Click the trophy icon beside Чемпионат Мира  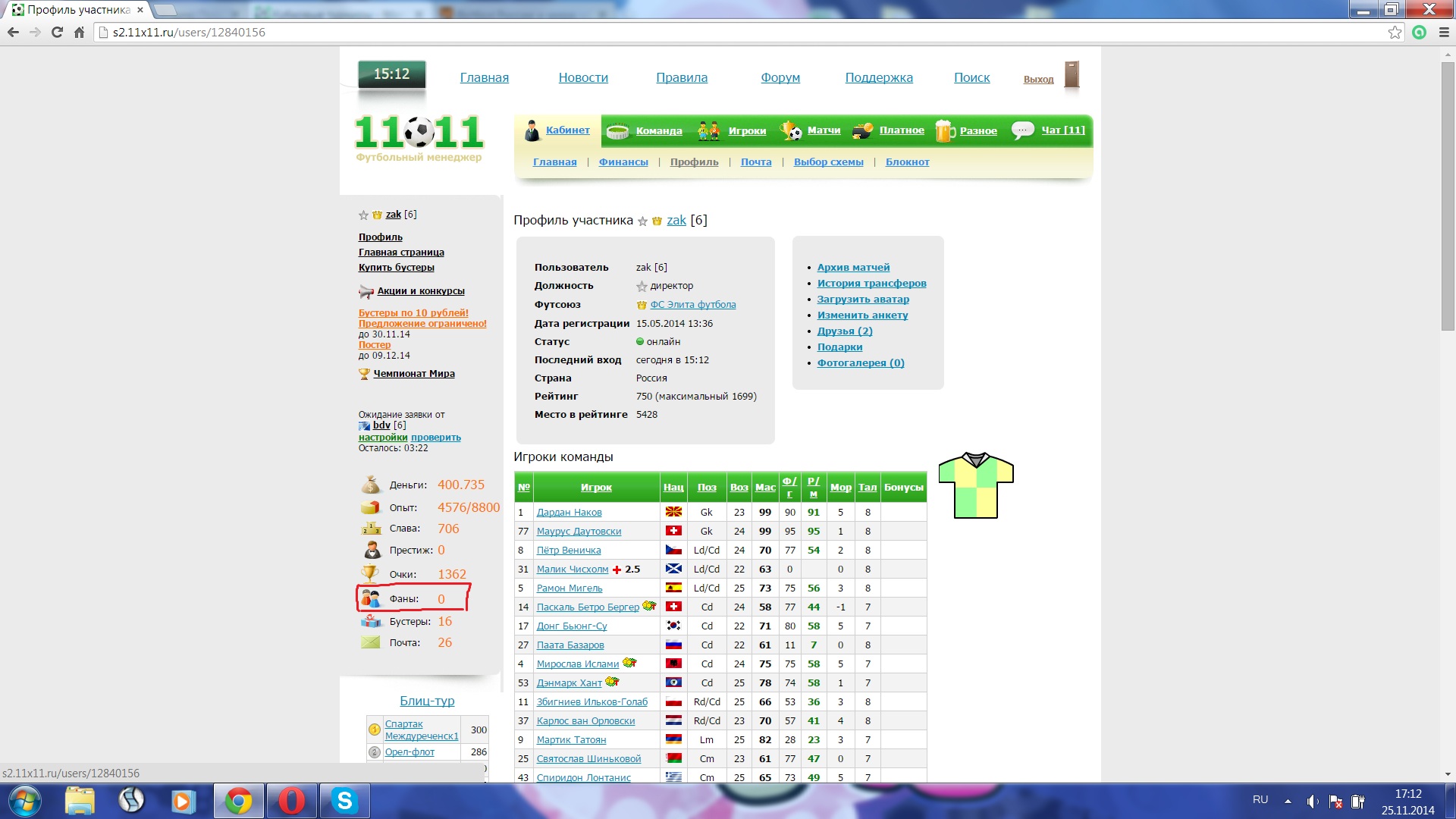364,374
